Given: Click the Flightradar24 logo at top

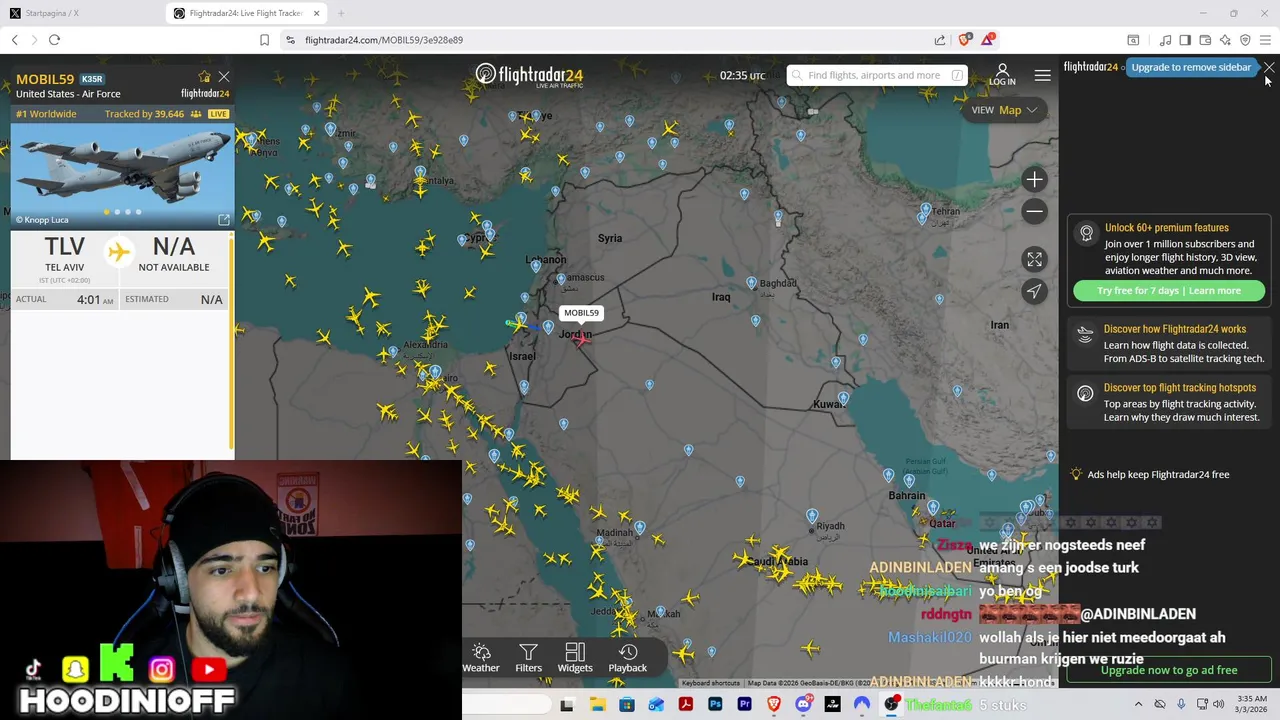Looking at the screenshot, I should click(529, 75).
